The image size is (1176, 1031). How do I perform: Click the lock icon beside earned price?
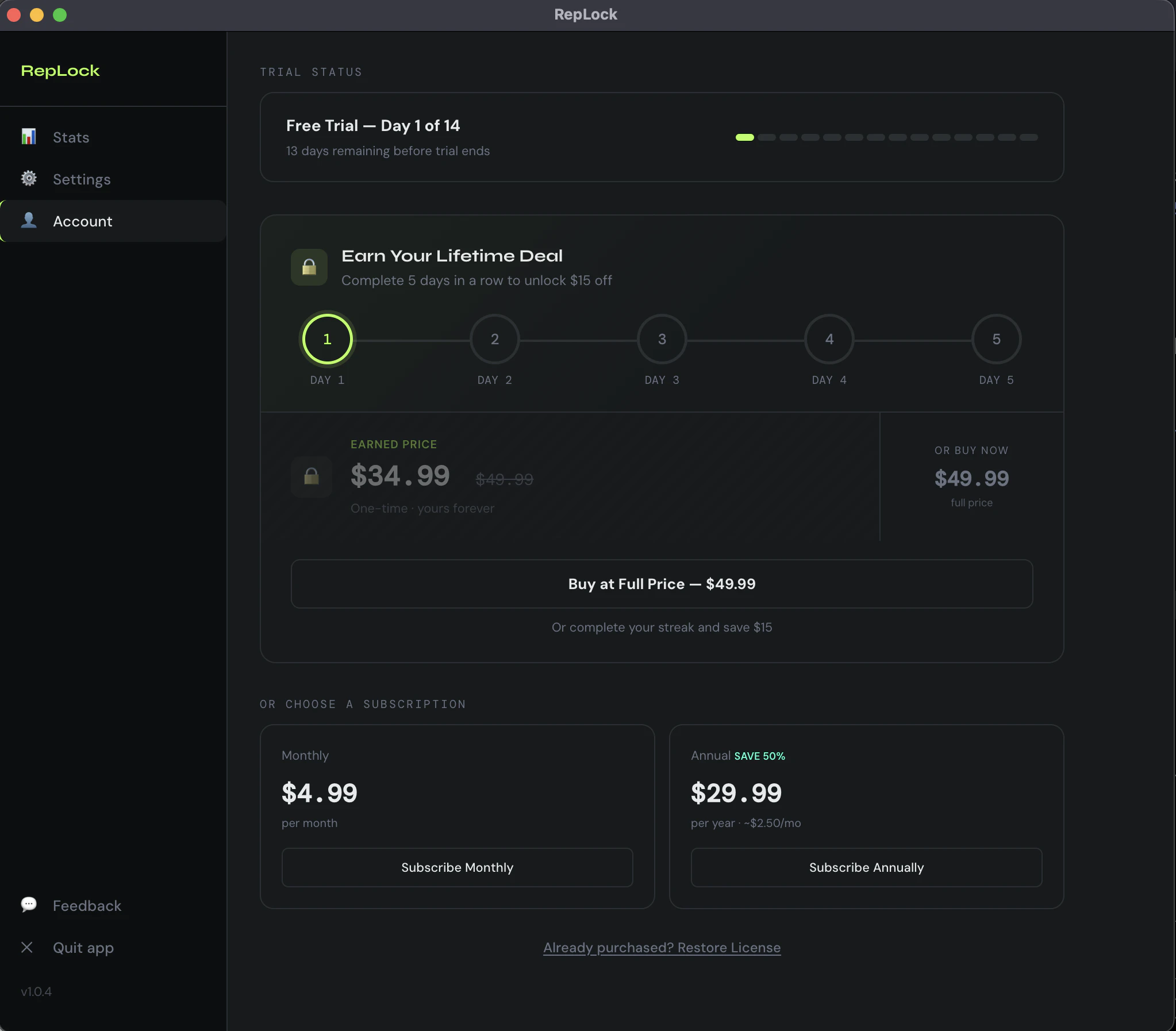point(312,477)
